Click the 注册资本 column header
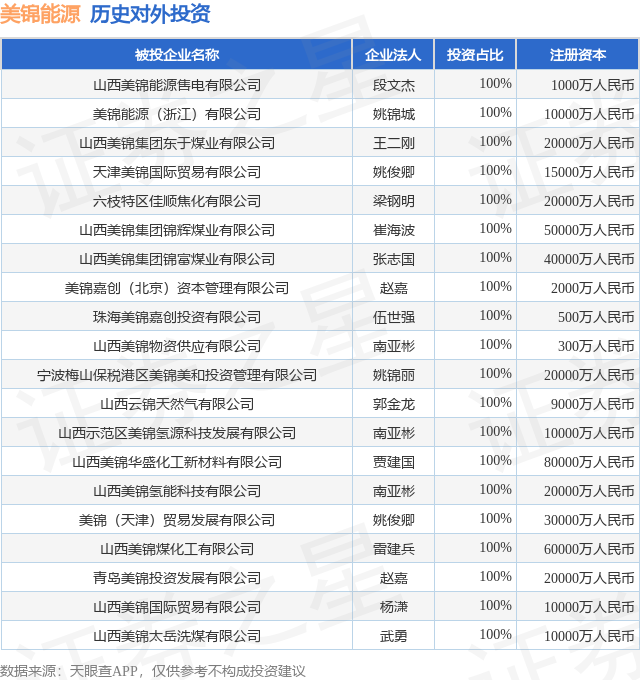This screenshot has width=640, height=680. [578, 55]
